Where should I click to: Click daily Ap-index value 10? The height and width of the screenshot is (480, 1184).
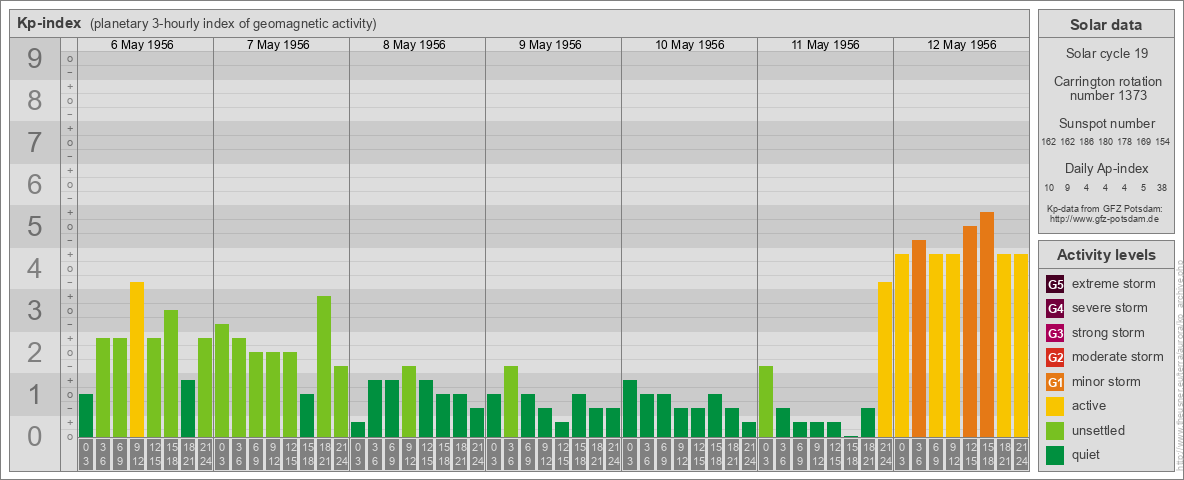[x=1049, y=187]
